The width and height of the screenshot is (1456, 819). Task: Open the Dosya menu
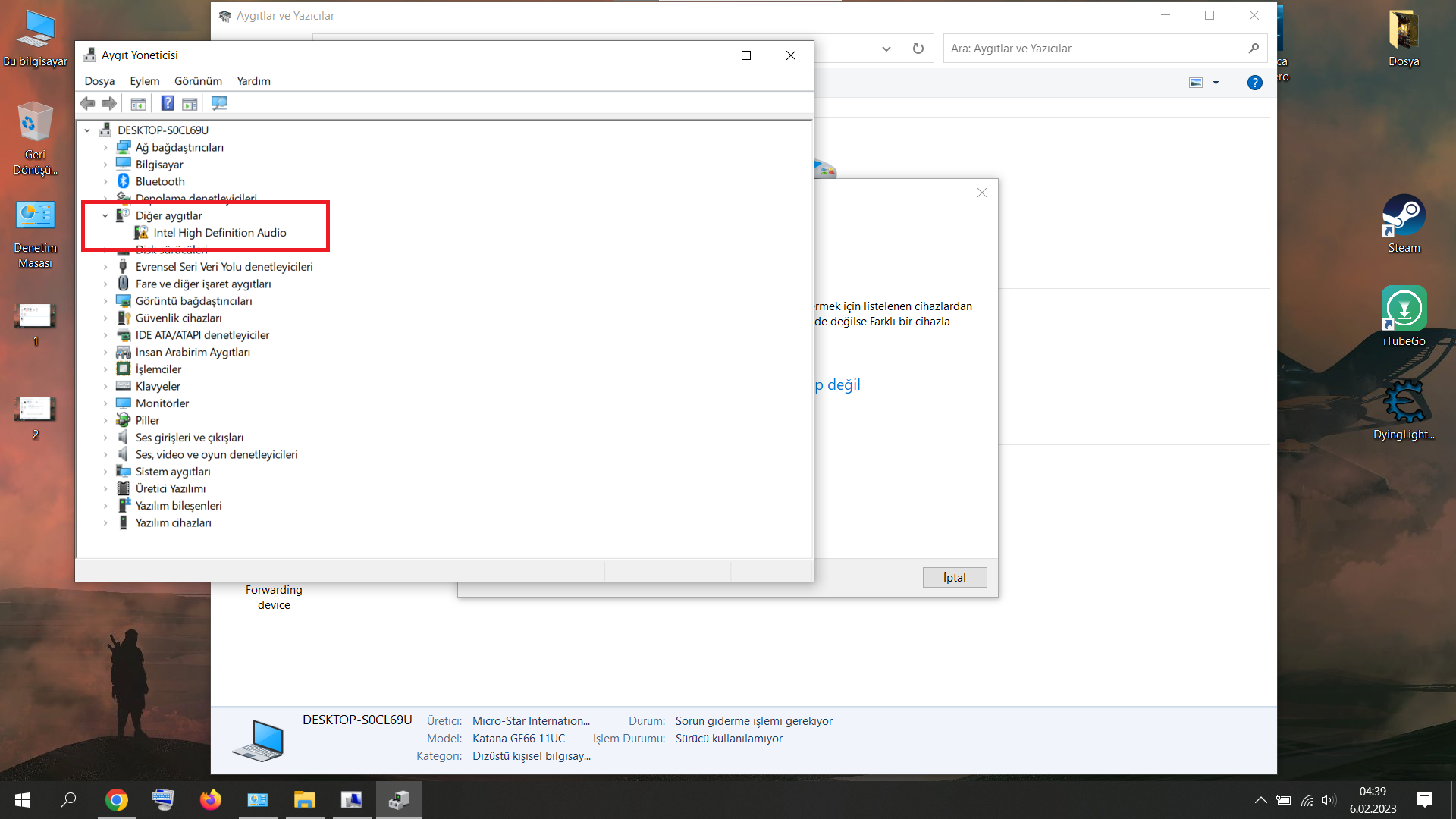coord(99,81)
